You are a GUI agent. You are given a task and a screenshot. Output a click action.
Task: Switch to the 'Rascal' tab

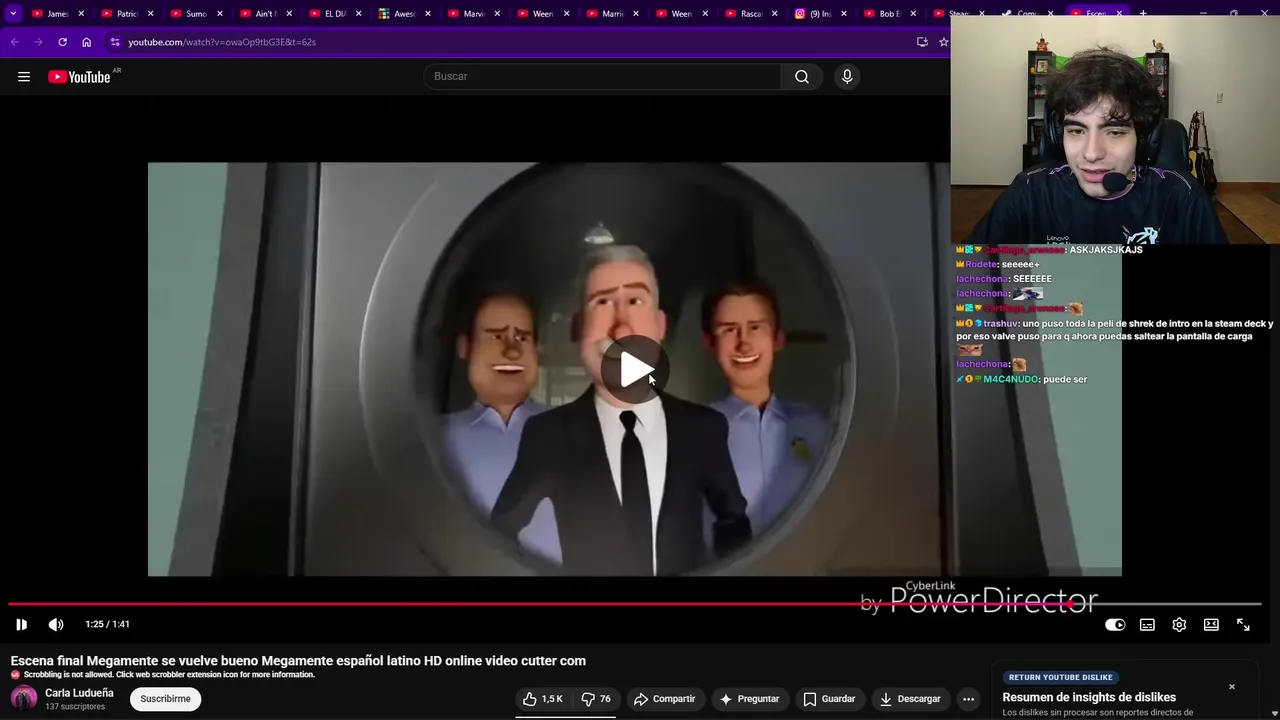(750, 14)
